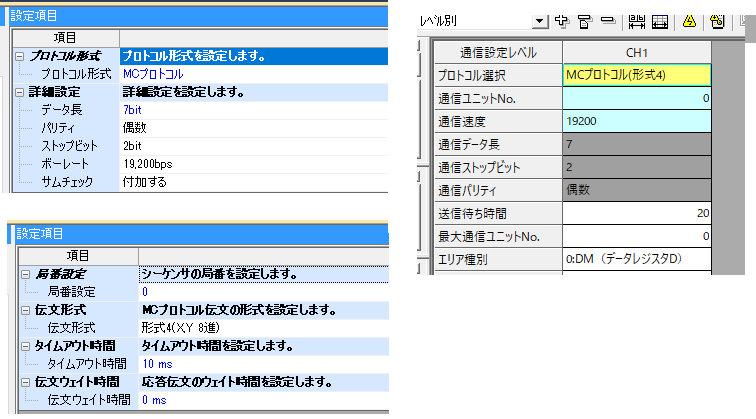
Task: Click the 通信速度 row label
Action: coord(498,121)
